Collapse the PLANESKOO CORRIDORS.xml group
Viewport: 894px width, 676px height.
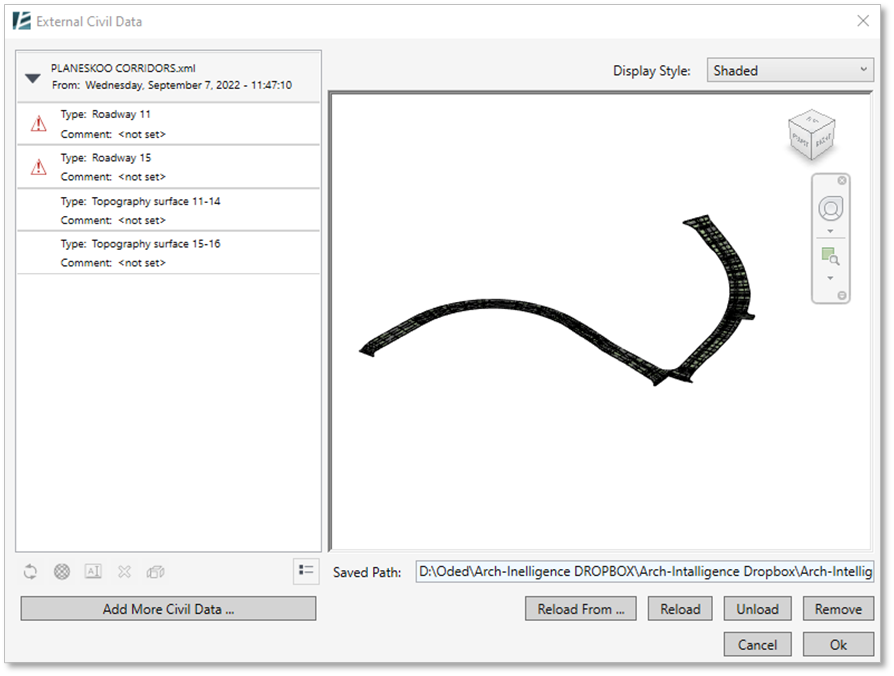click(x=33, y=78)
